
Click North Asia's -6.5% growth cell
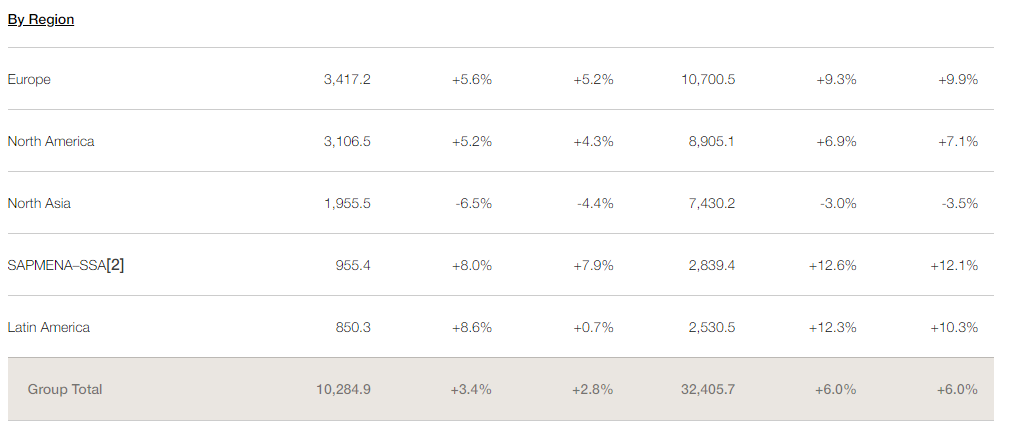click(x=473, y=203)
